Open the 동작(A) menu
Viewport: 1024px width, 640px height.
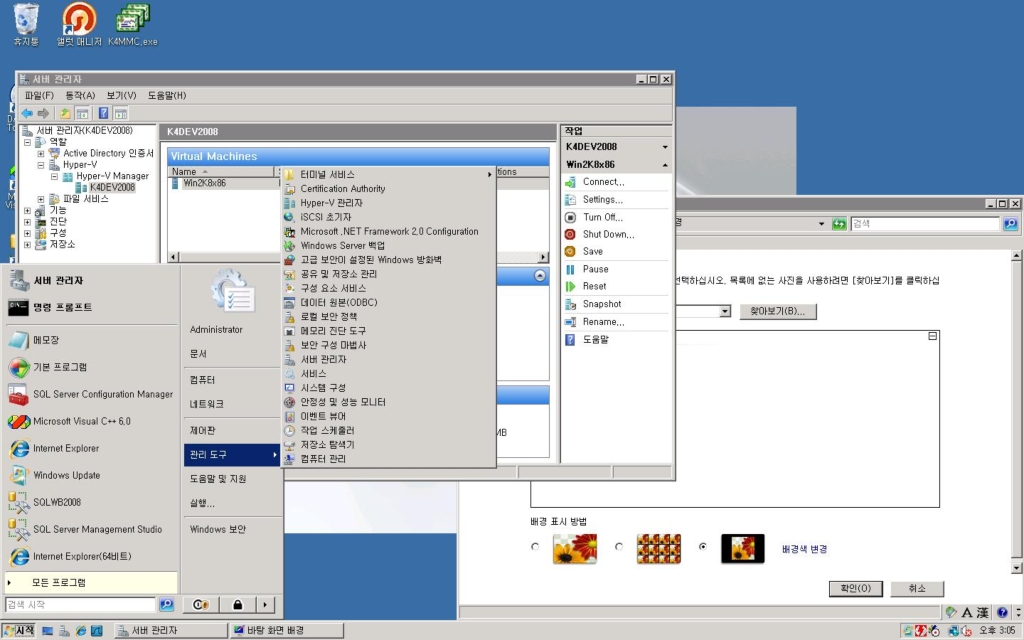[x=80, y=95]
